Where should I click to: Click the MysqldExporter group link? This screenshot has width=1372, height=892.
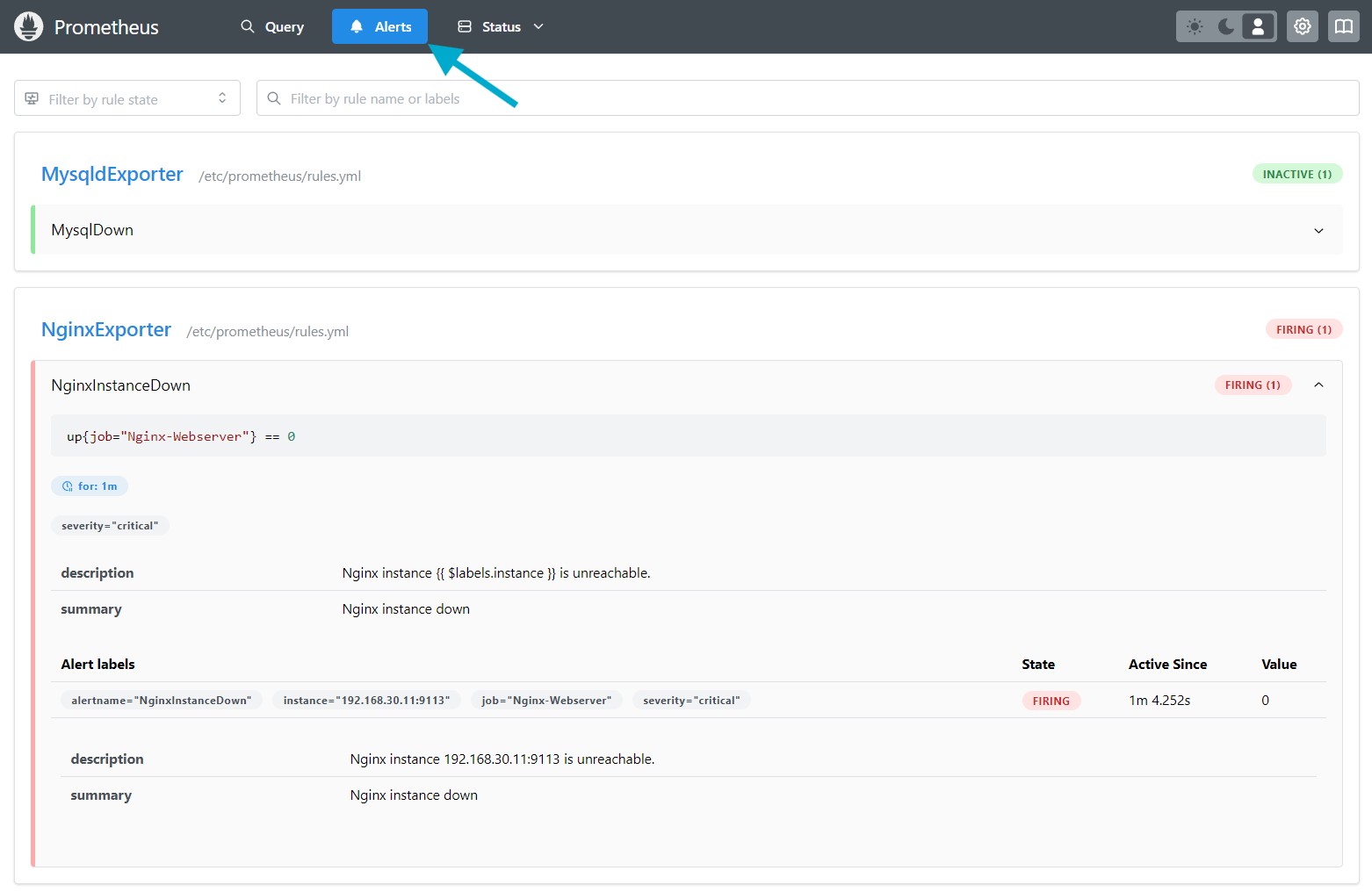112,174
